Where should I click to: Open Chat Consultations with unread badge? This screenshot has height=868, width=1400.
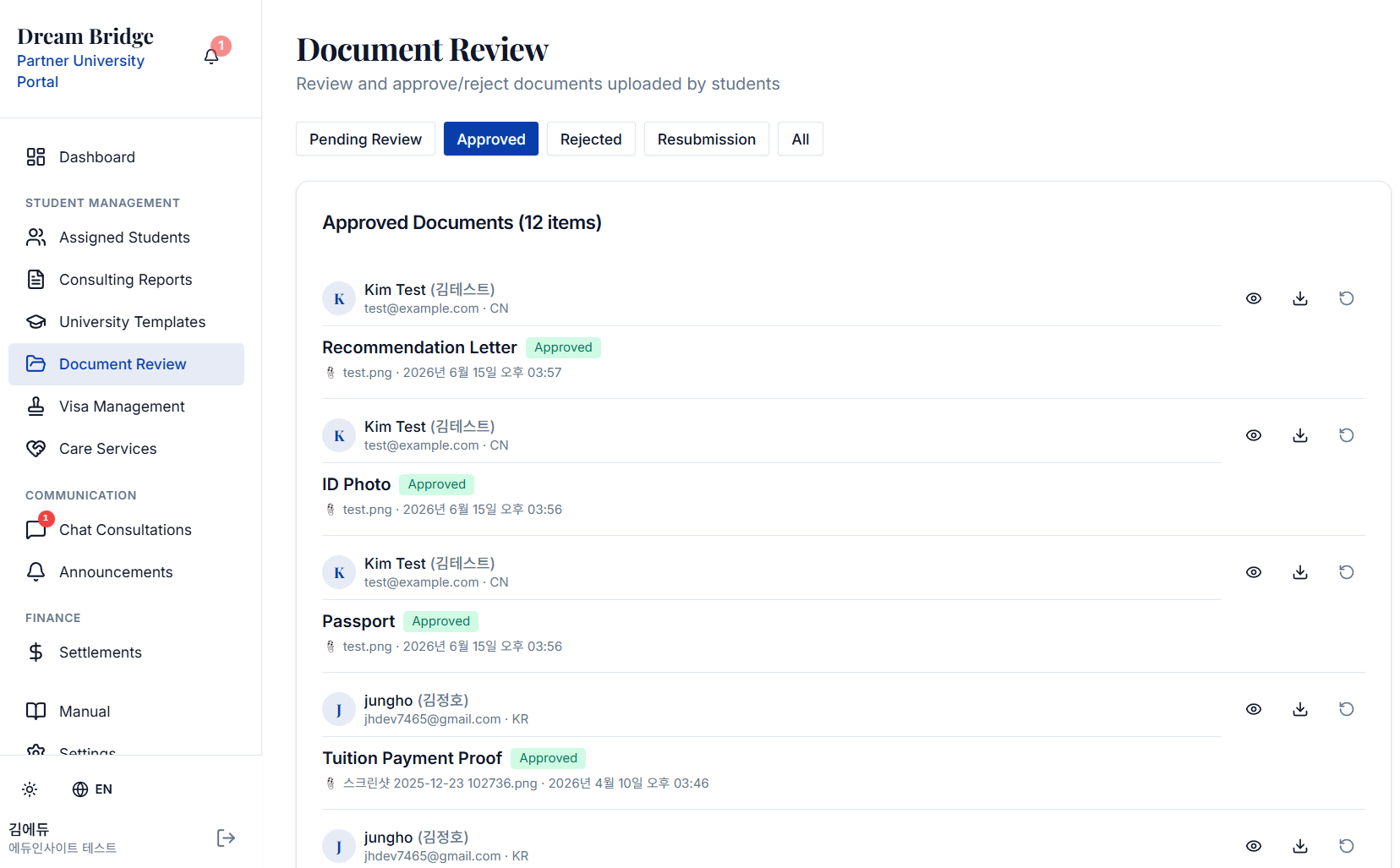point(126,530)
